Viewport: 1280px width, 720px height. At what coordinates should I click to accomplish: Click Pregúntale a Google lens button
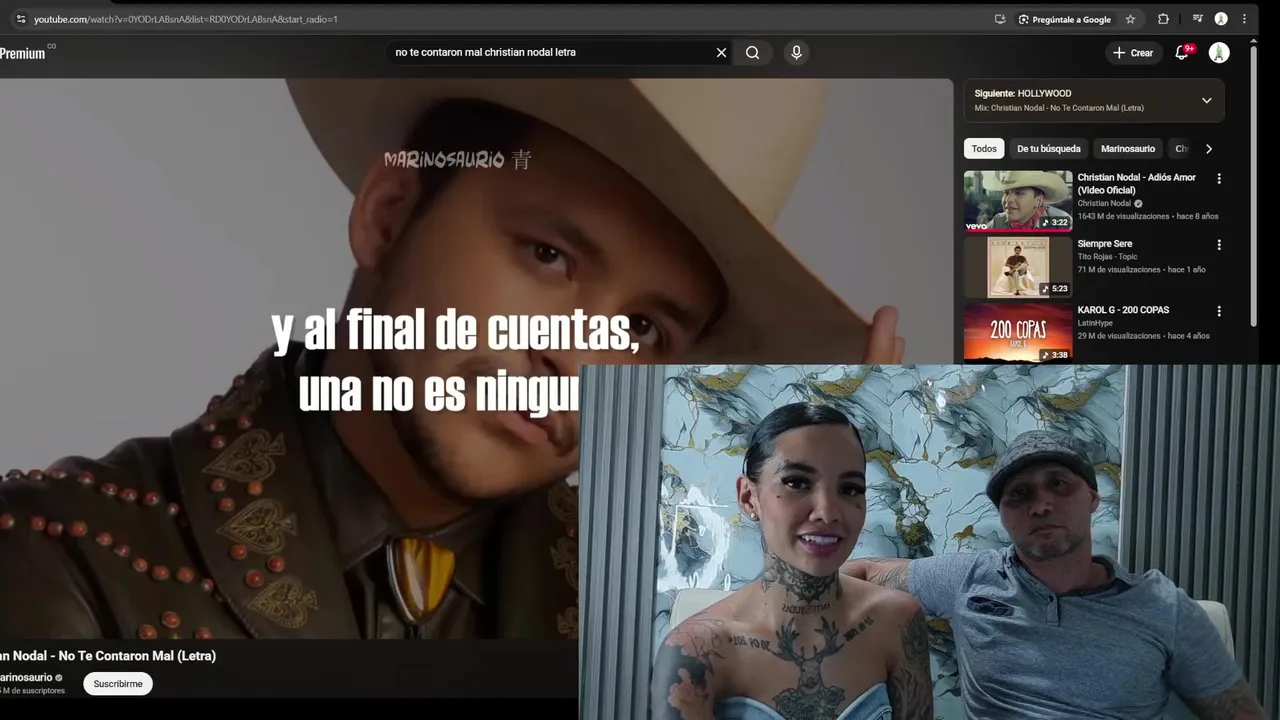pyautogui.click(x=1065, y=19)
